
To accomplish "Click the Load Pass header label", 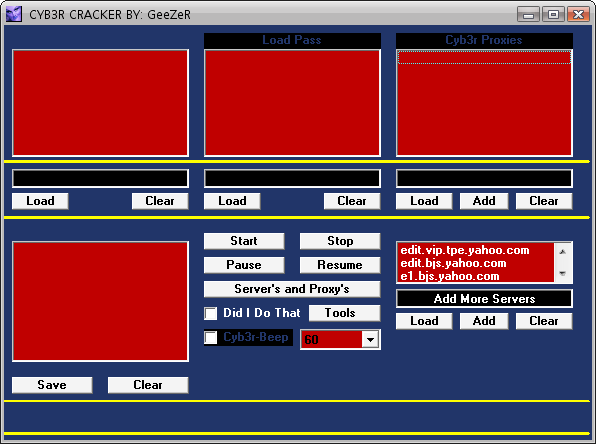I will coord(292,40).
